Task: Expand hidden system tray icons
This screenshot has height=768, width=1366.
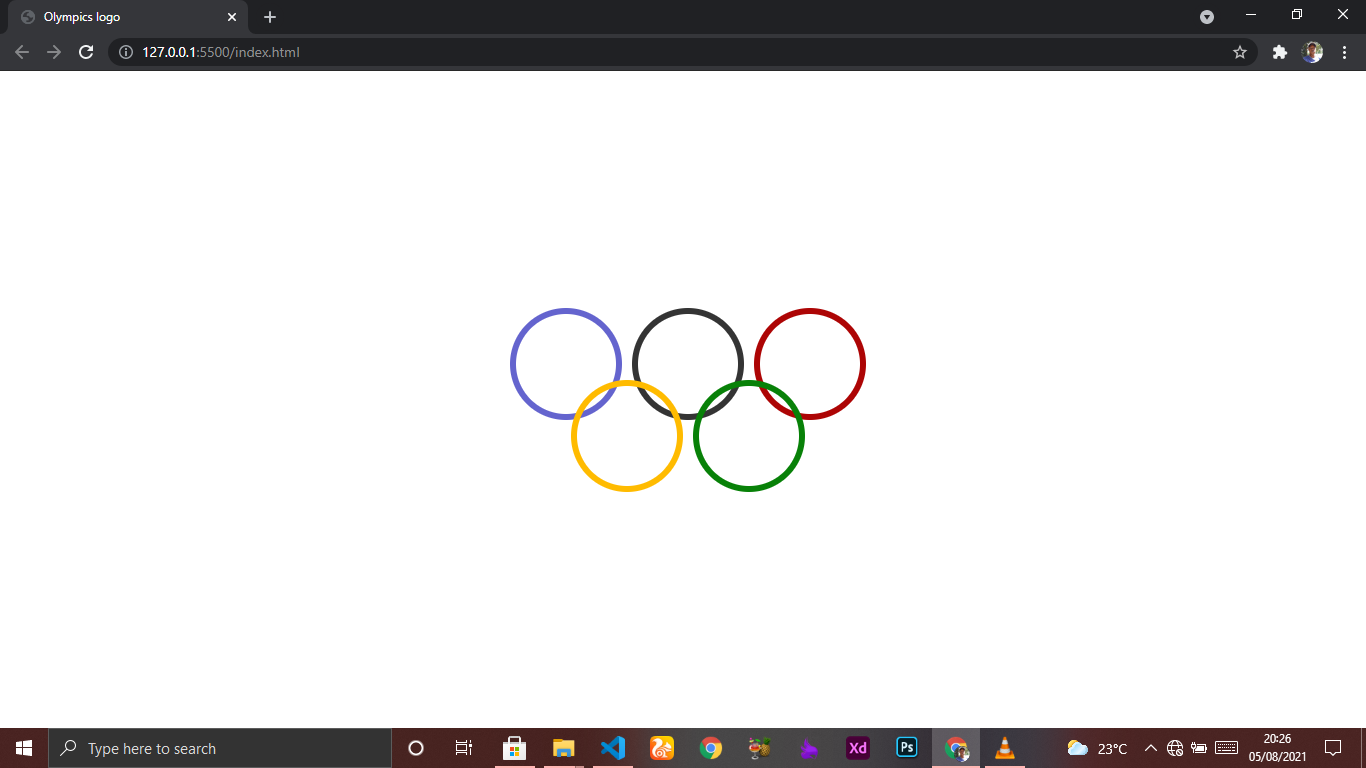Action: pos(1150,748)
